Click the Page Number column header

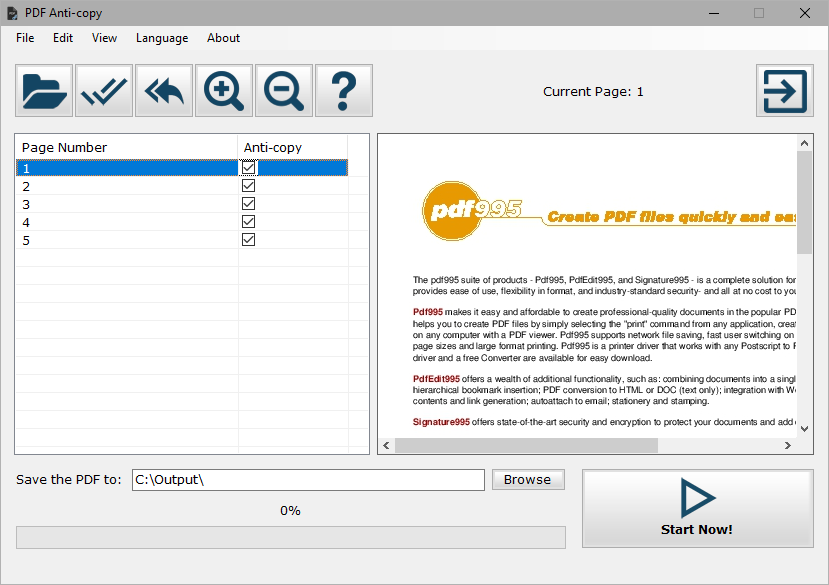pyautogui.click(x=127, y=147)
